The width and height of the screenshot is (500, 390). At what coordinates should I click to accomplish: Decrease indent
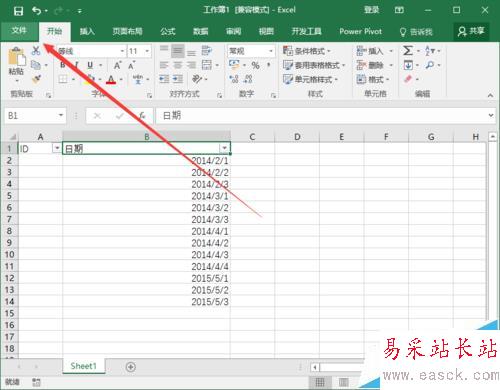[164, 79]
